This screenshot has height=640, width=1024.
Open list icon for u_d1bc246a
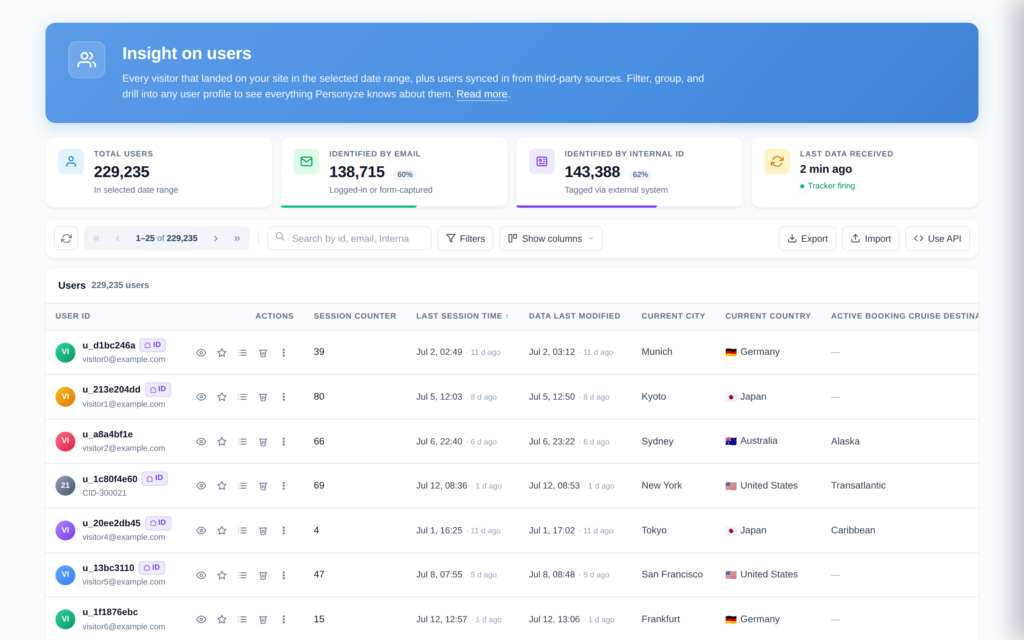coord(242,353)
